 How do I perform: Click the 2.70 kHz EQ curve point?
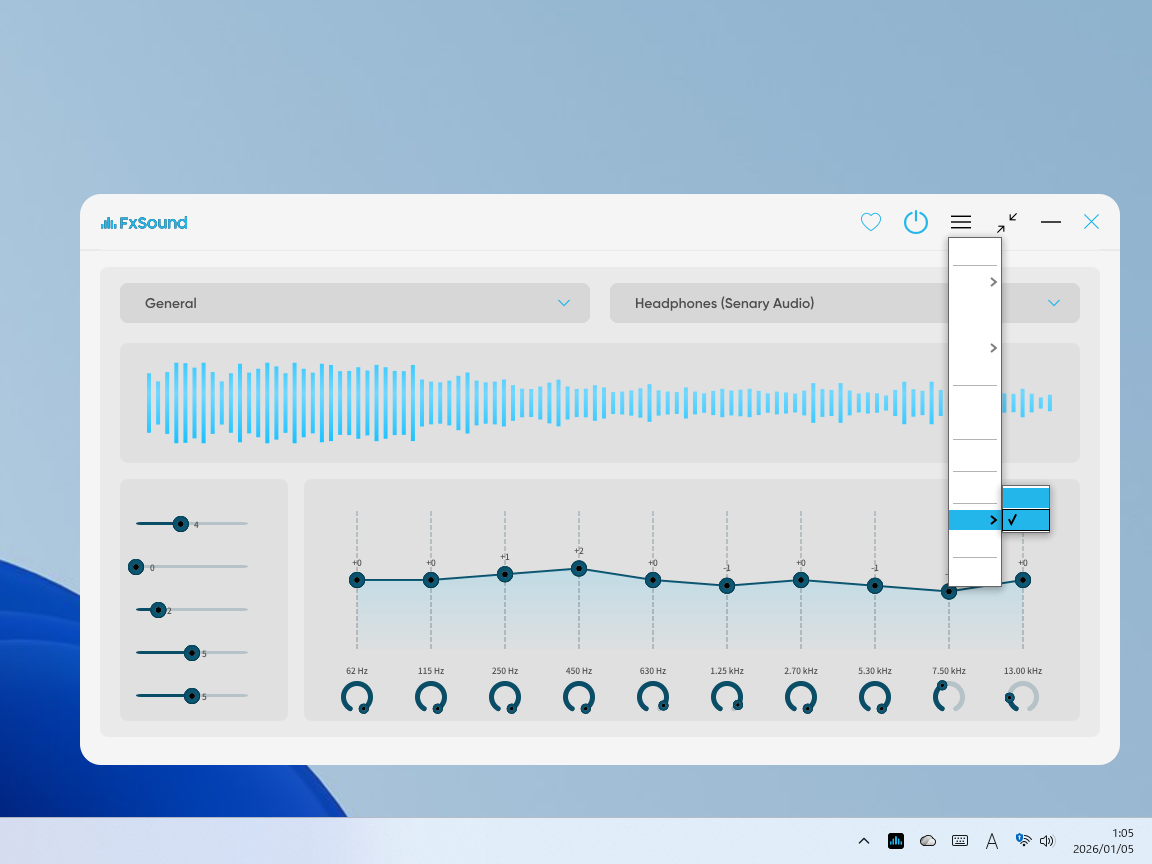pos(801,580)
